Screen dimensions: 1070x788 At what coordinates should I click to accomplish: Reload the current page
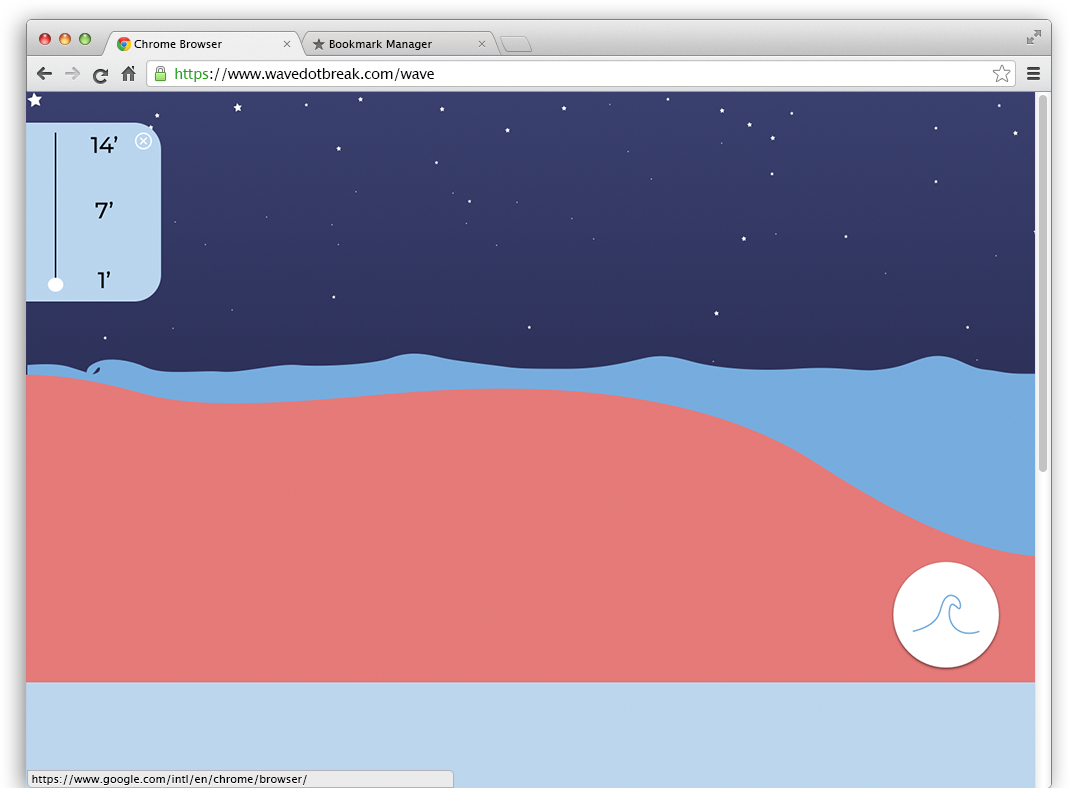point(100,75)
